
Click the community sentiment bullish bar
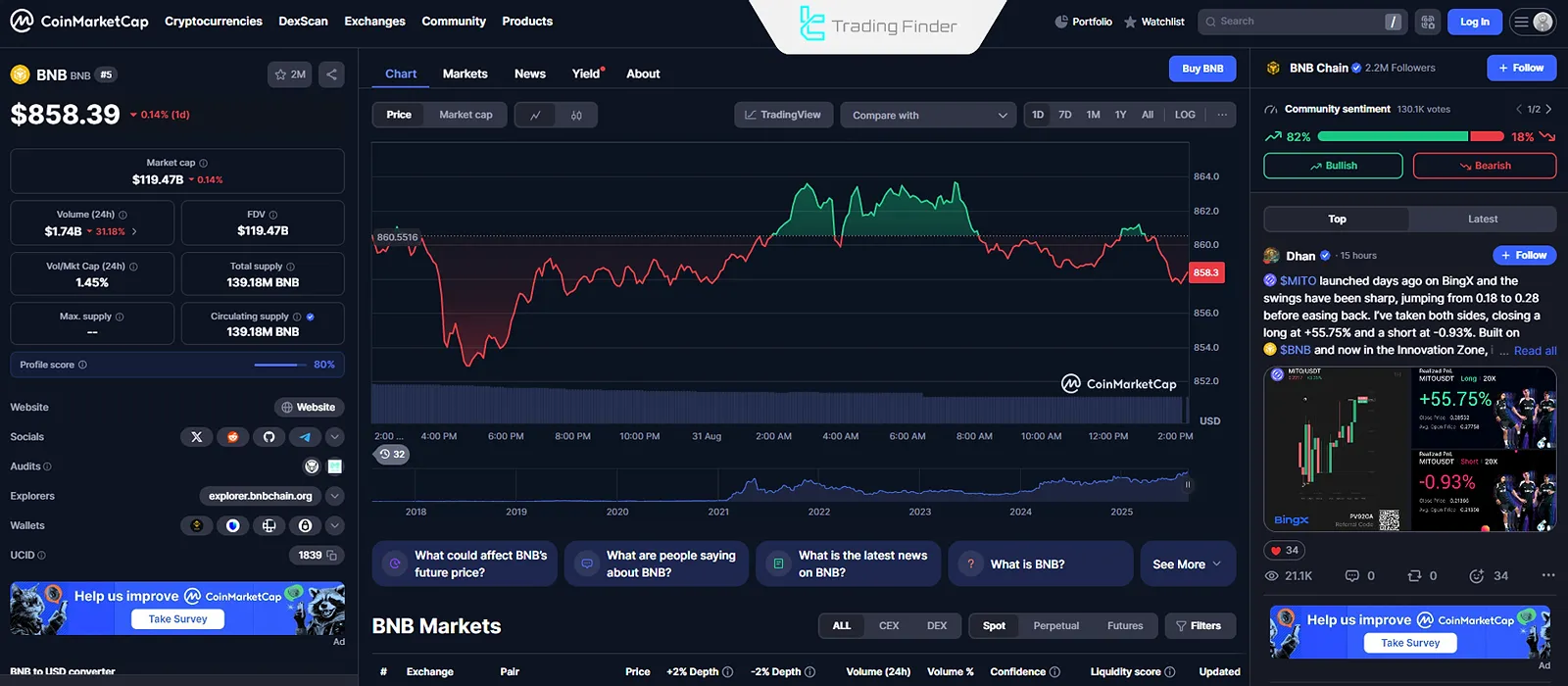[x=1393, y=136]
